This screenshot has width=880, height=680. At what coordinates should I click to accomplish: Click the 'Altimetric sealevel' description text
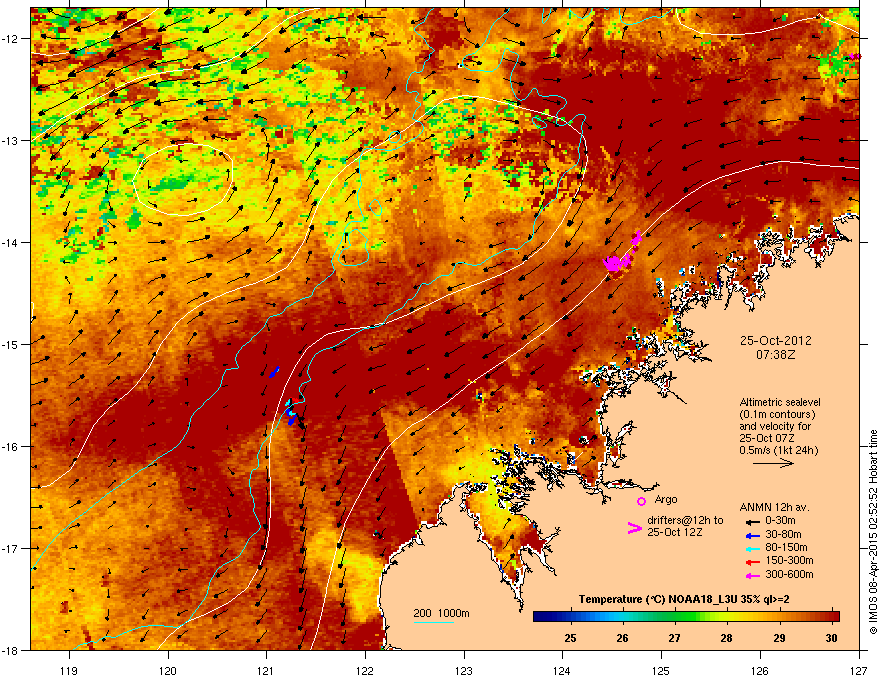coord(780,402)
